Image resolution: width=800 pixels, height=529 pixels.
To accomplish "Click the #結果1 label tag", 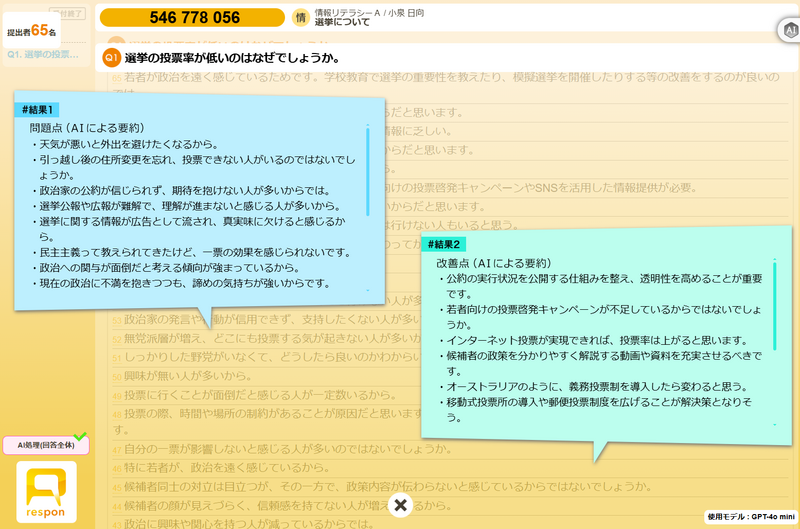I will tap(40, 110).
